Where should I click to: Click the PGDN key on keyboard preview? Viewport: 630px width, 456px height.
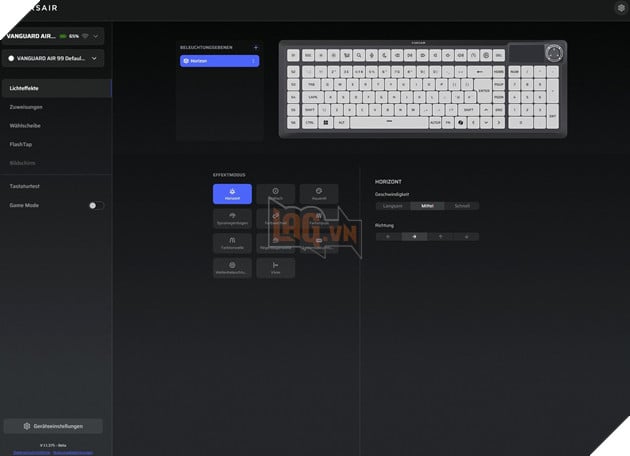(499, 97)
